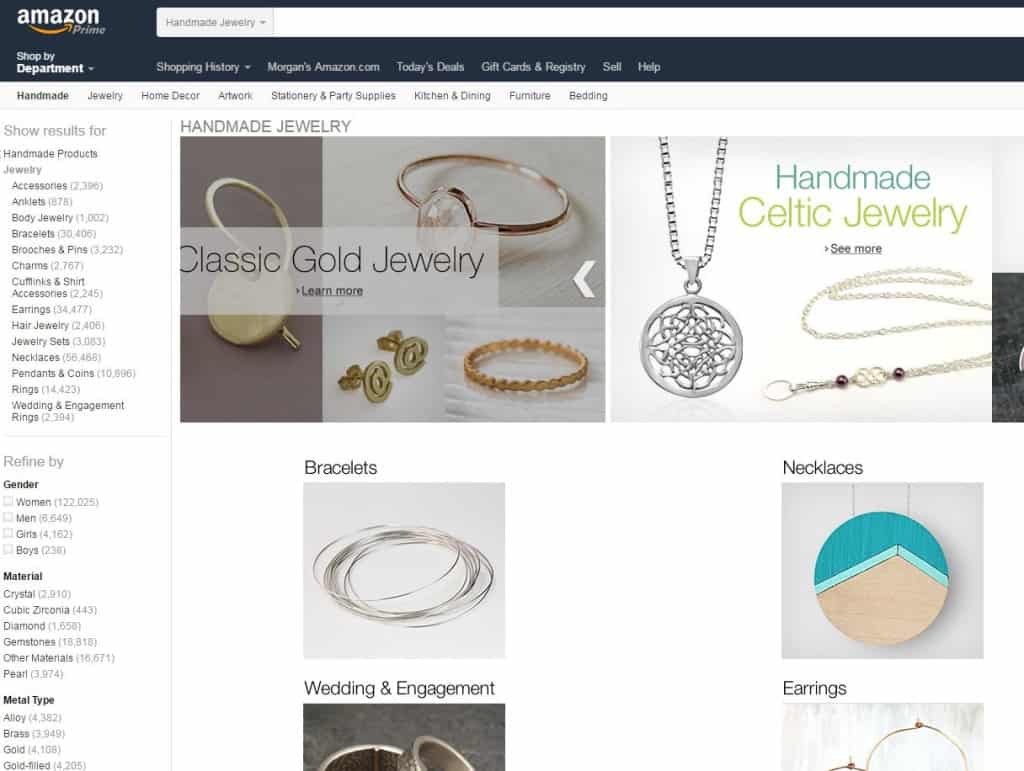
Task: Expand the Shop by Department menu
Action: [x=55, y=63]
